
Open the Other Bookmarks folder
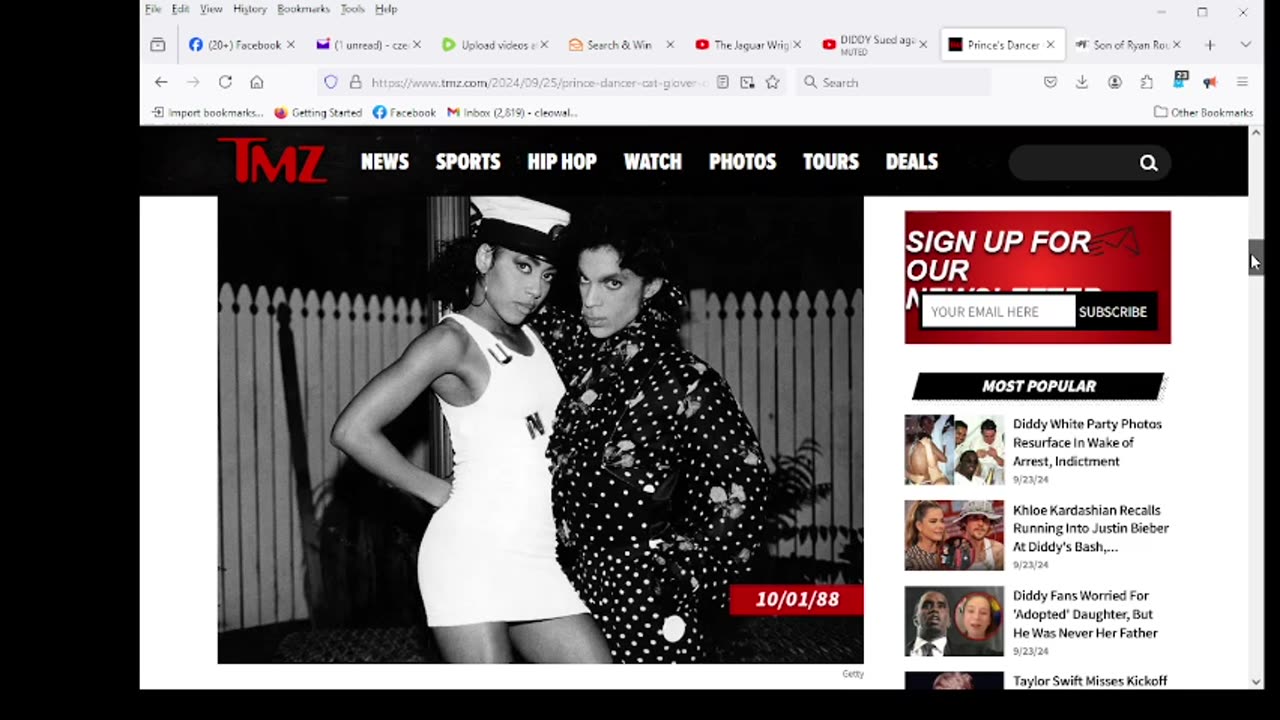tap(1203, 112)
